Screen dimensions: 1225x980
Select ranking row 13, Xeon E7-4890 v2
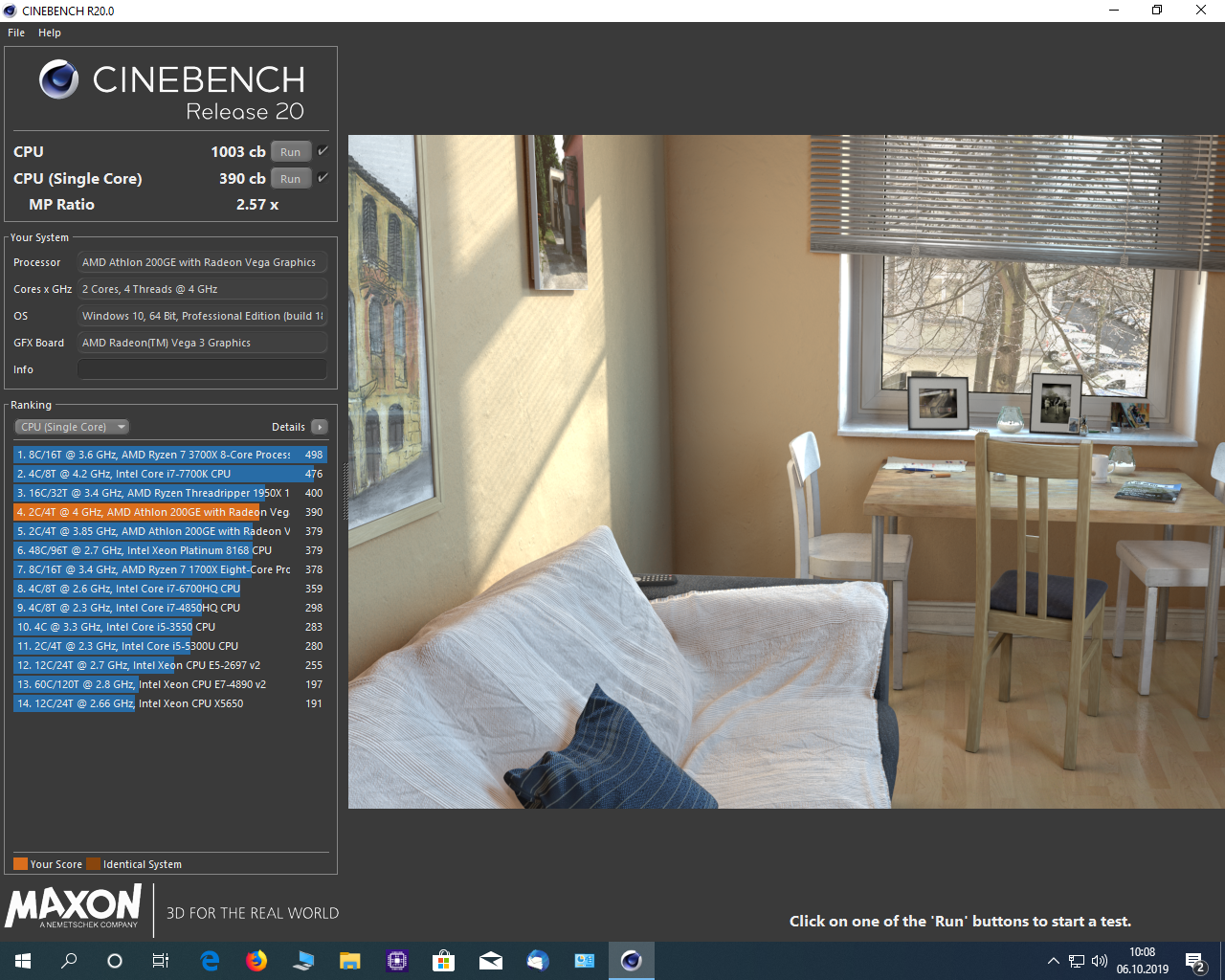170,684
